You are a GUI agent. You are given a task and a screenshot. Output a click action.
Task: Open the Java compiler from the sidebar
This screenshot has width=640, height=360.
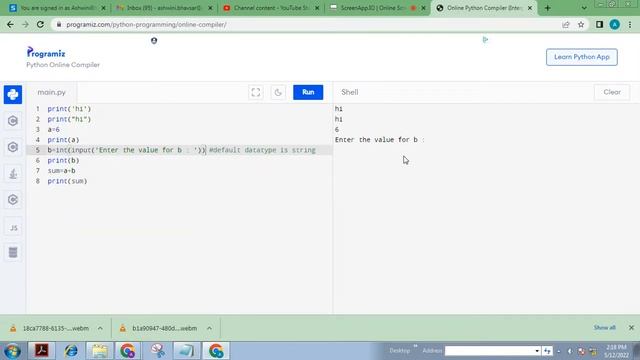(x=13, y=173)
